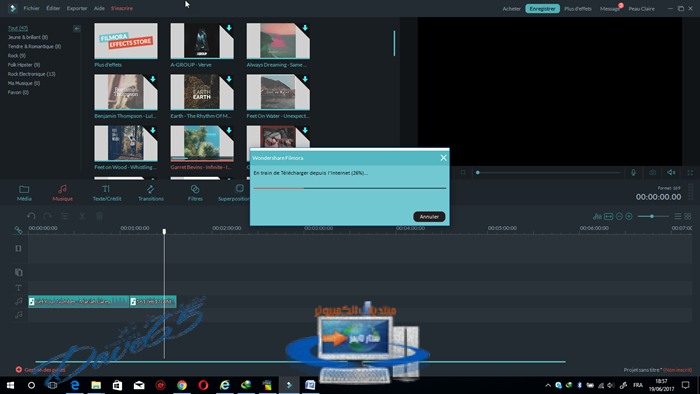
Task: Click the redo arrow icon
Action: (47, 216)
